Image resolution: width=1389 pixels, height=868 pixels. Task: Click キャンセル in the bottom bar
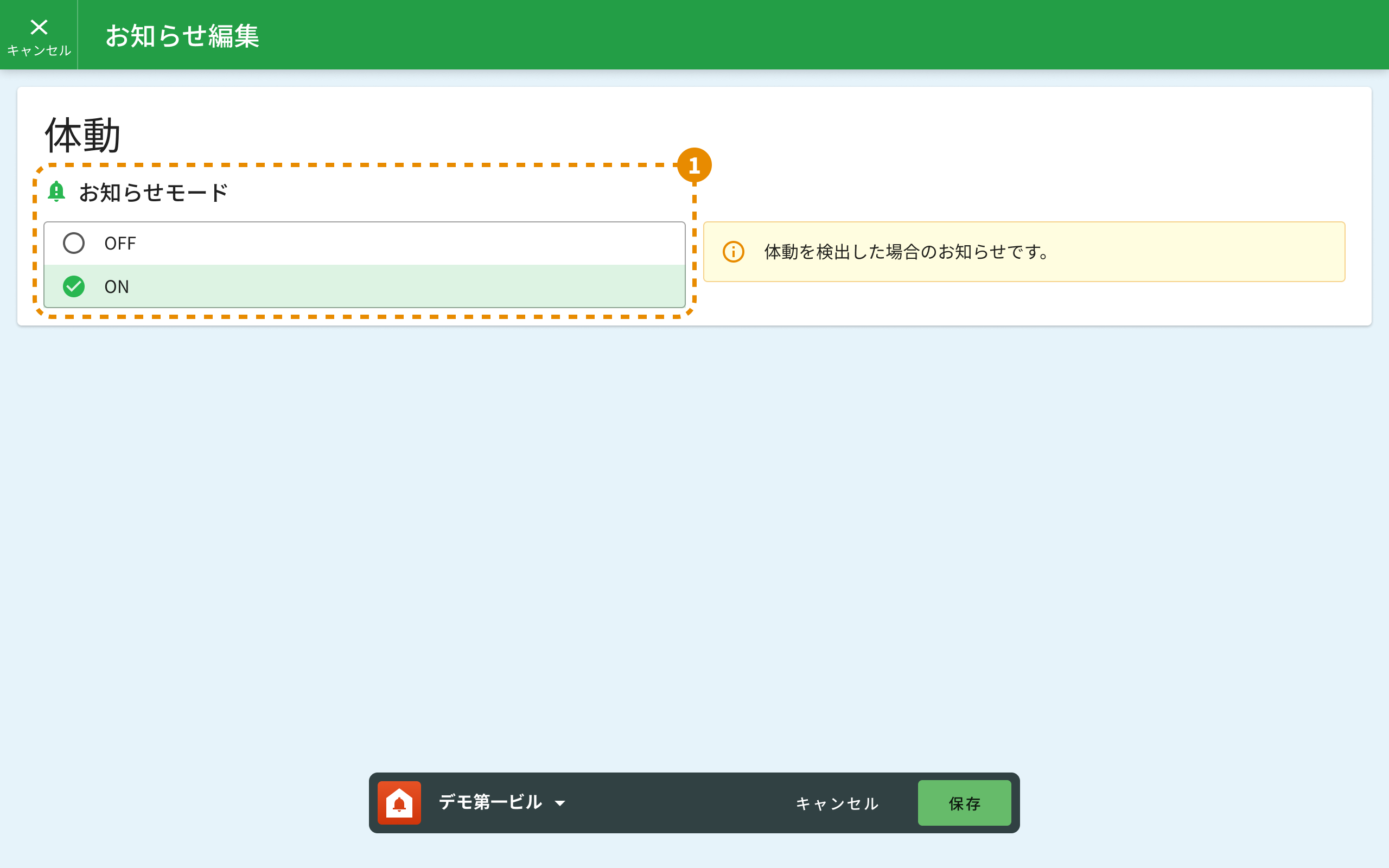[x=837, y=803]
